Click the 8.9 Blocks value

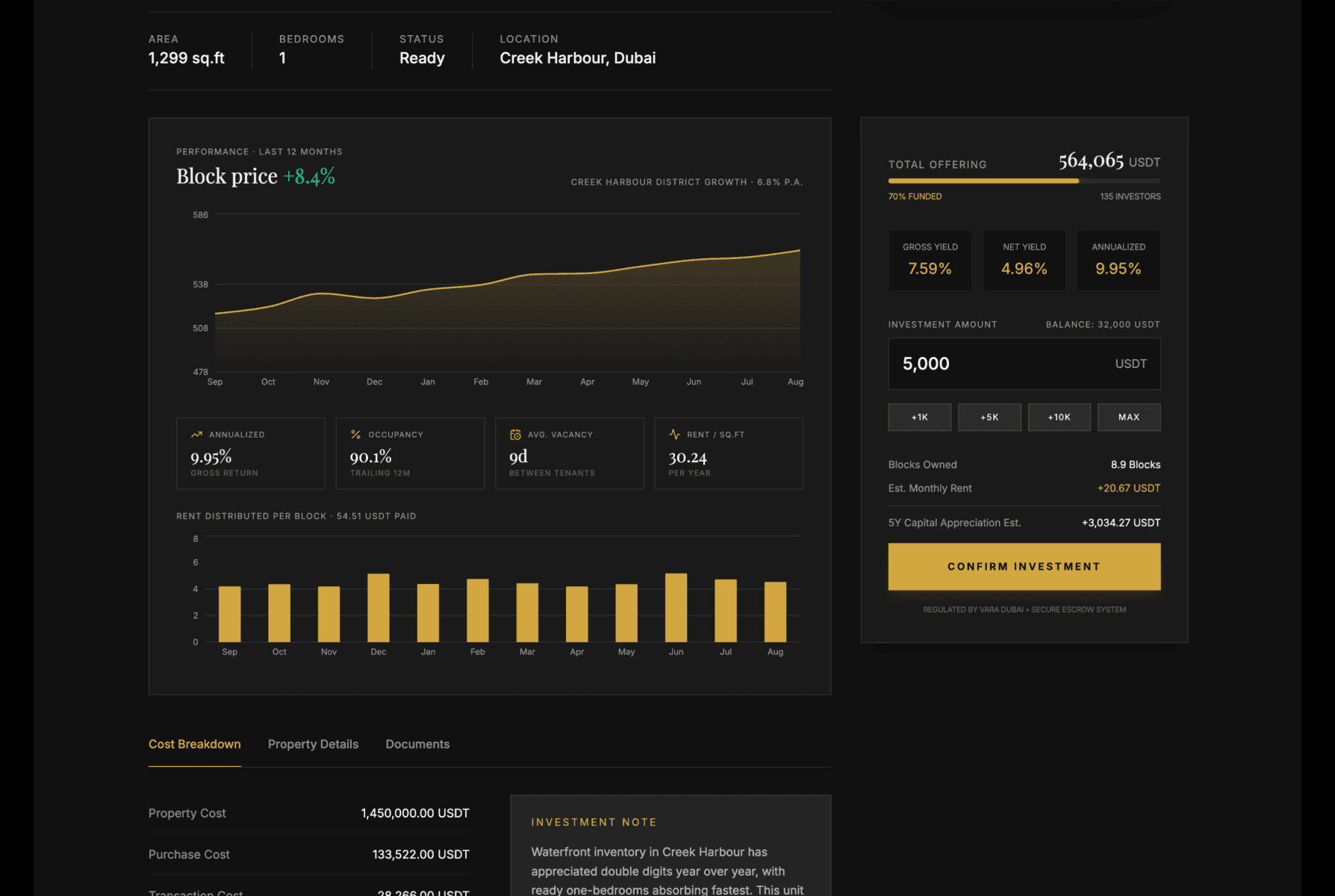click(x=1136, y=464)
